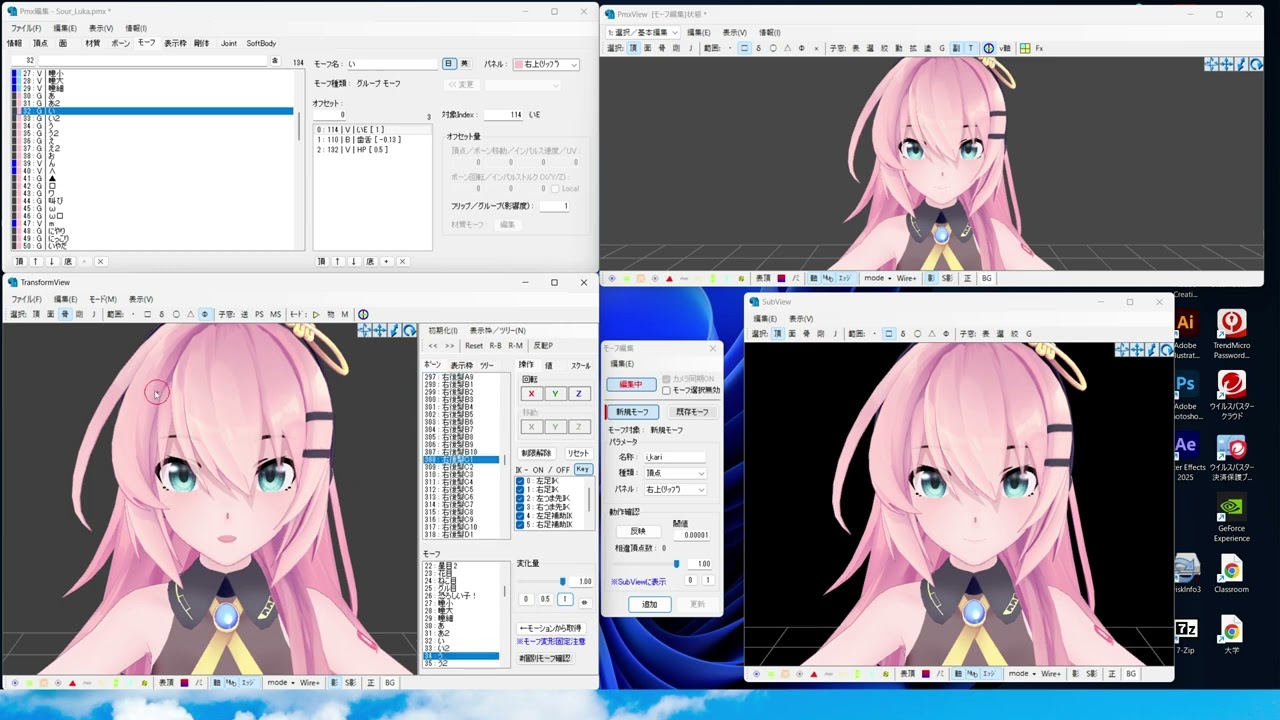Viewport: 1280px width, 720px height.
Task: Click the Fx icon in PmxView toolbar
Action: (1039, 48)
